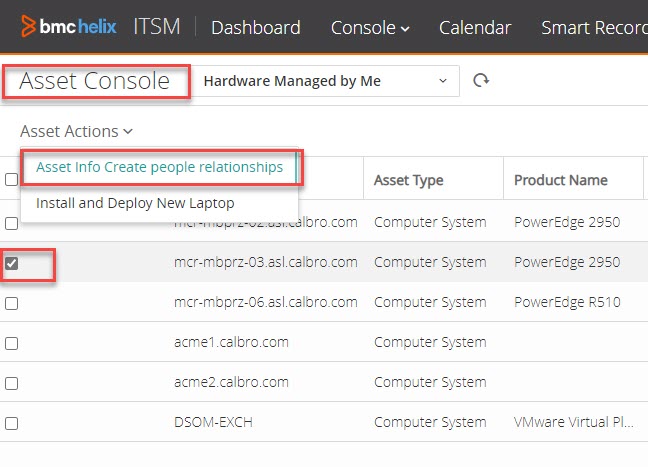The image size is (648, 467).
Task: Open Smart Recorder from top navigation
Action: pyautogui.click(x=593, y=28)
